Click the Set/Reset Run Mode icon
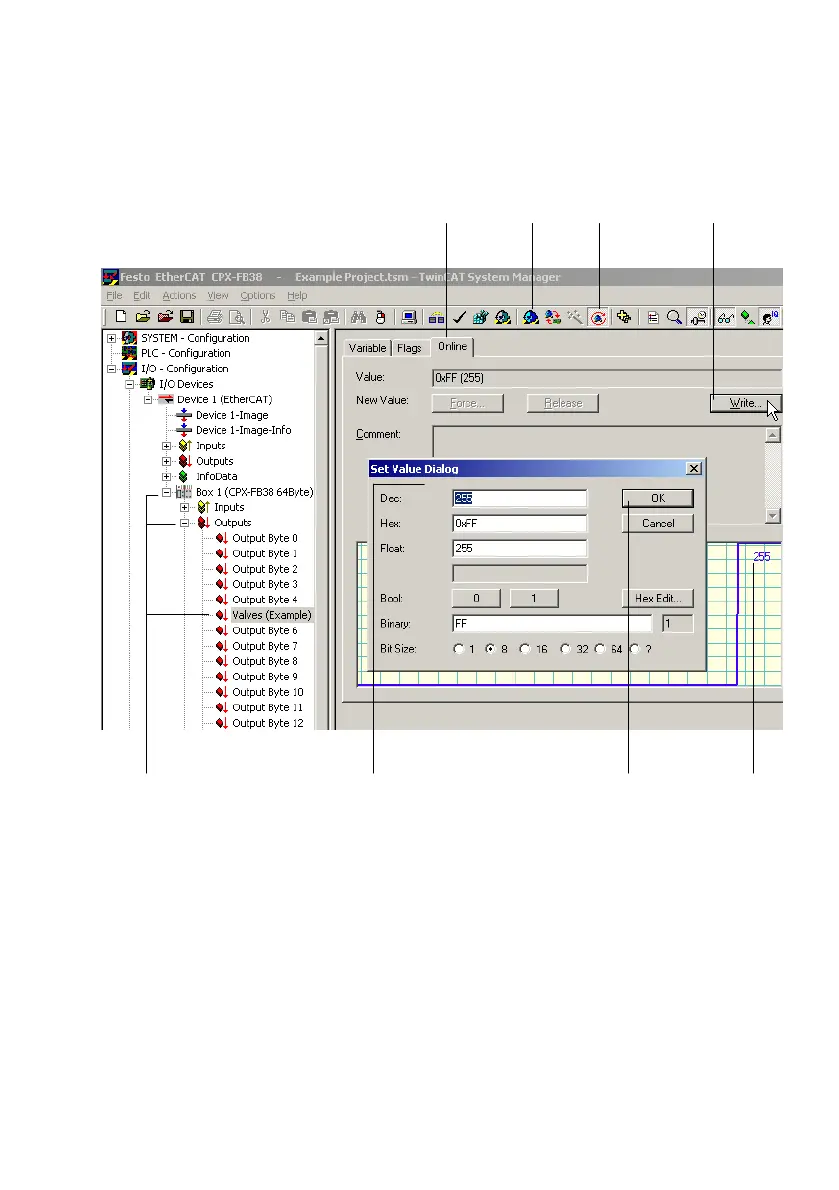The height and width of the screenshot is (1190, 839). click(x=502, y=317)
